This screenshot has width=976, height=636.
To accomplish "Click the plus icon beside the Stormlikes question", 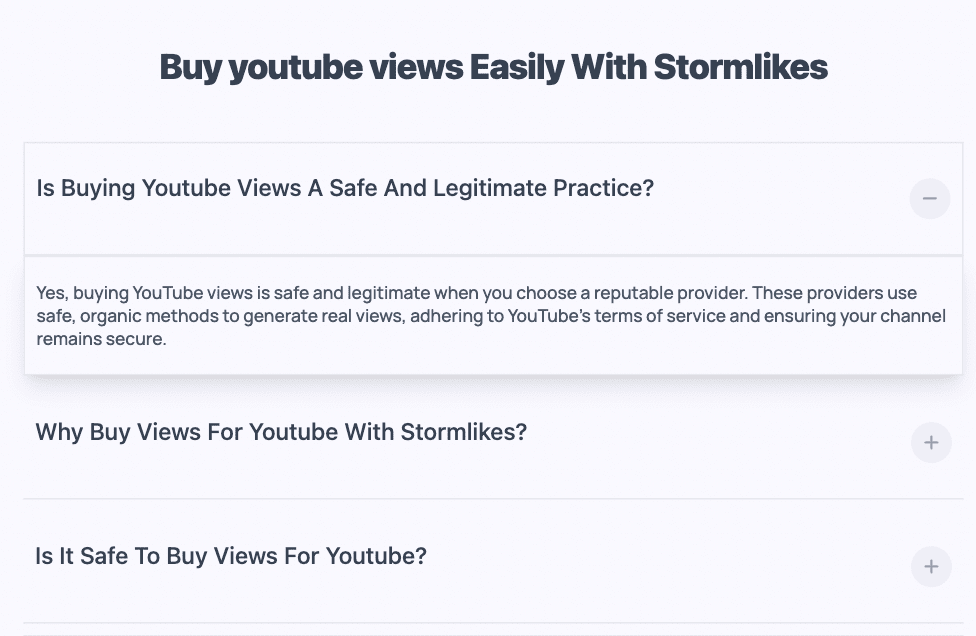I will click(x=930, y=442).
